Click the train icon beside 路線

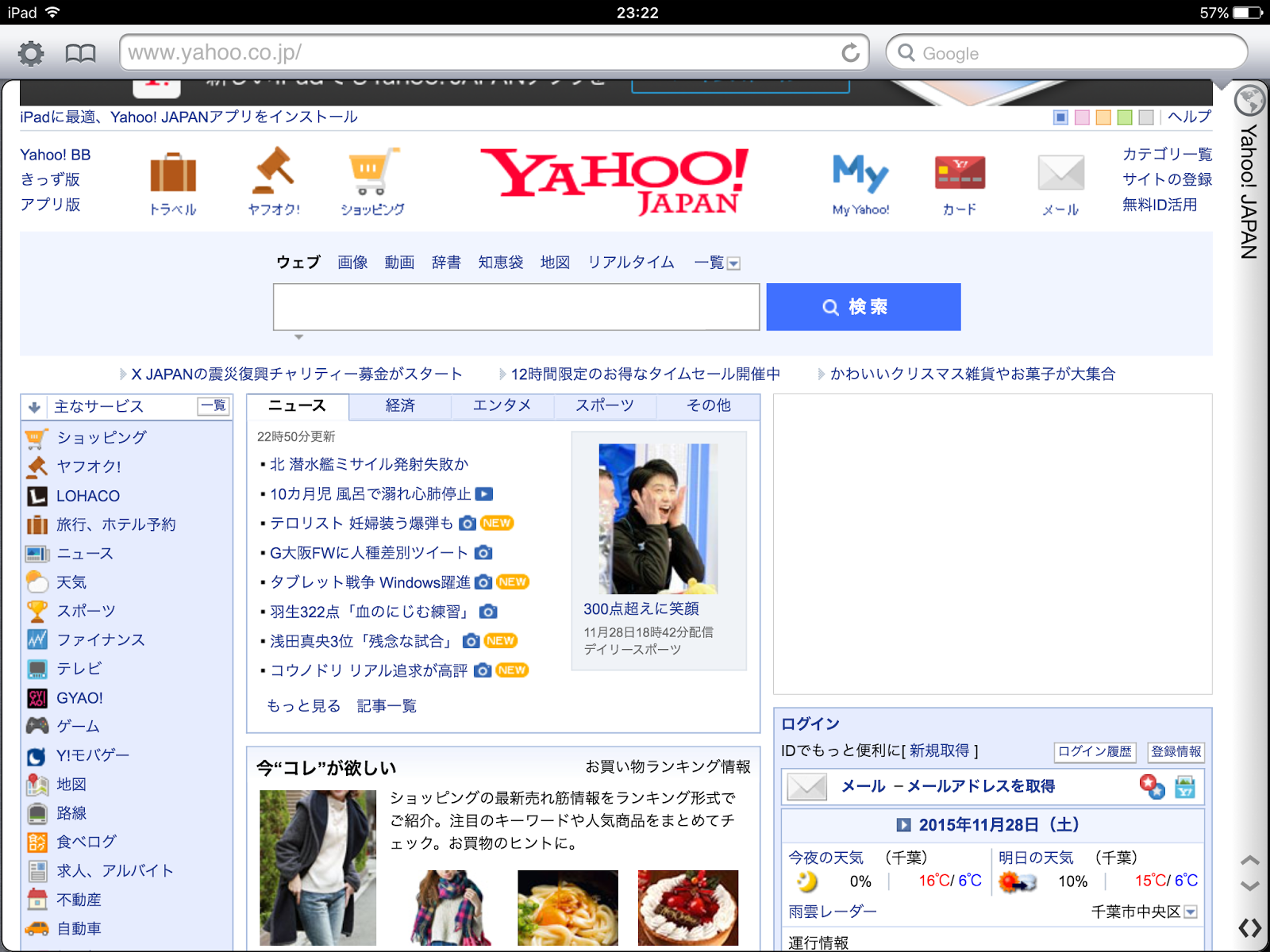(37, 813)
